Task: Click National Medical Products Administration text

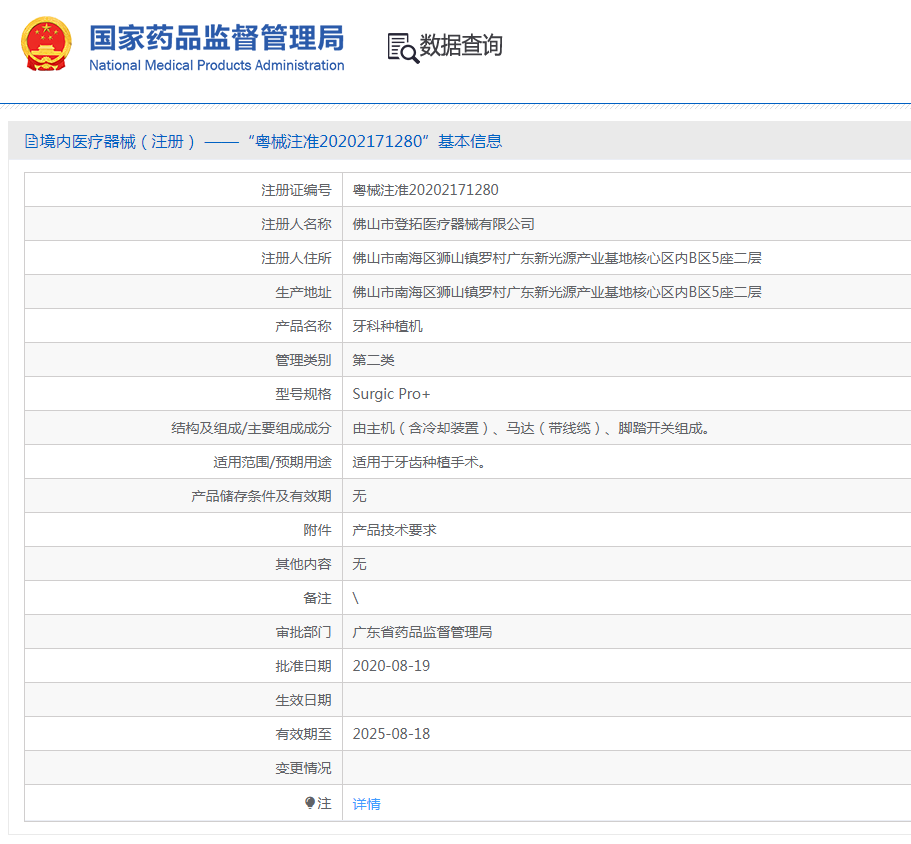Action: (217, 66)
